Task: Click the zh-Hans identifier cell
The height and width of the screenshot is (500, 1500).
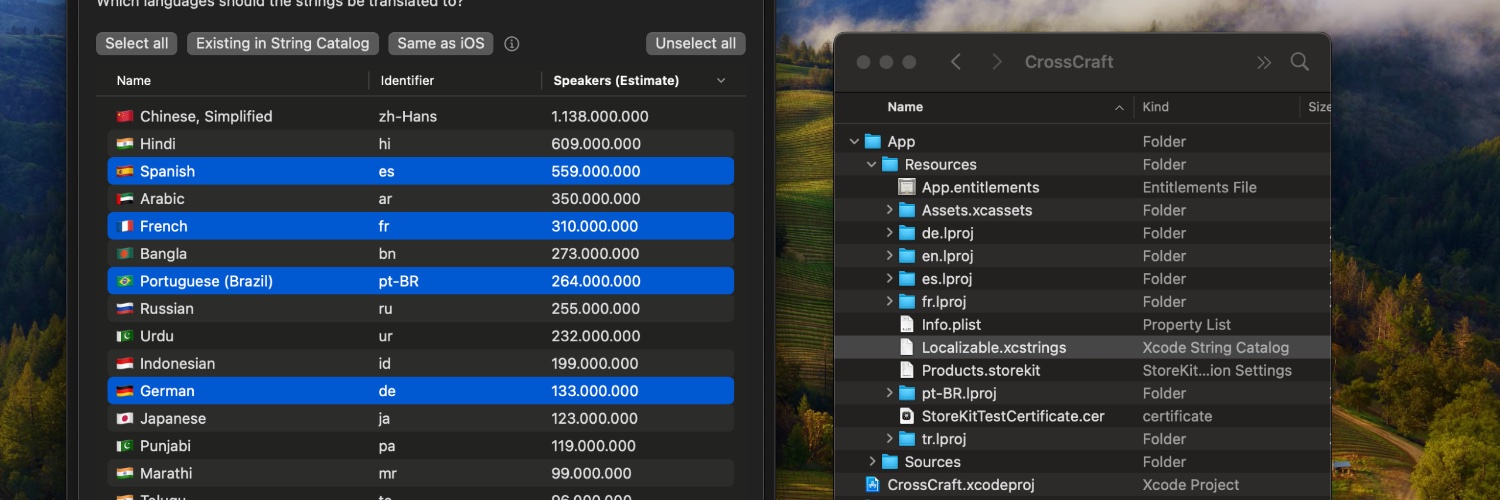Action: pos(408,116)
